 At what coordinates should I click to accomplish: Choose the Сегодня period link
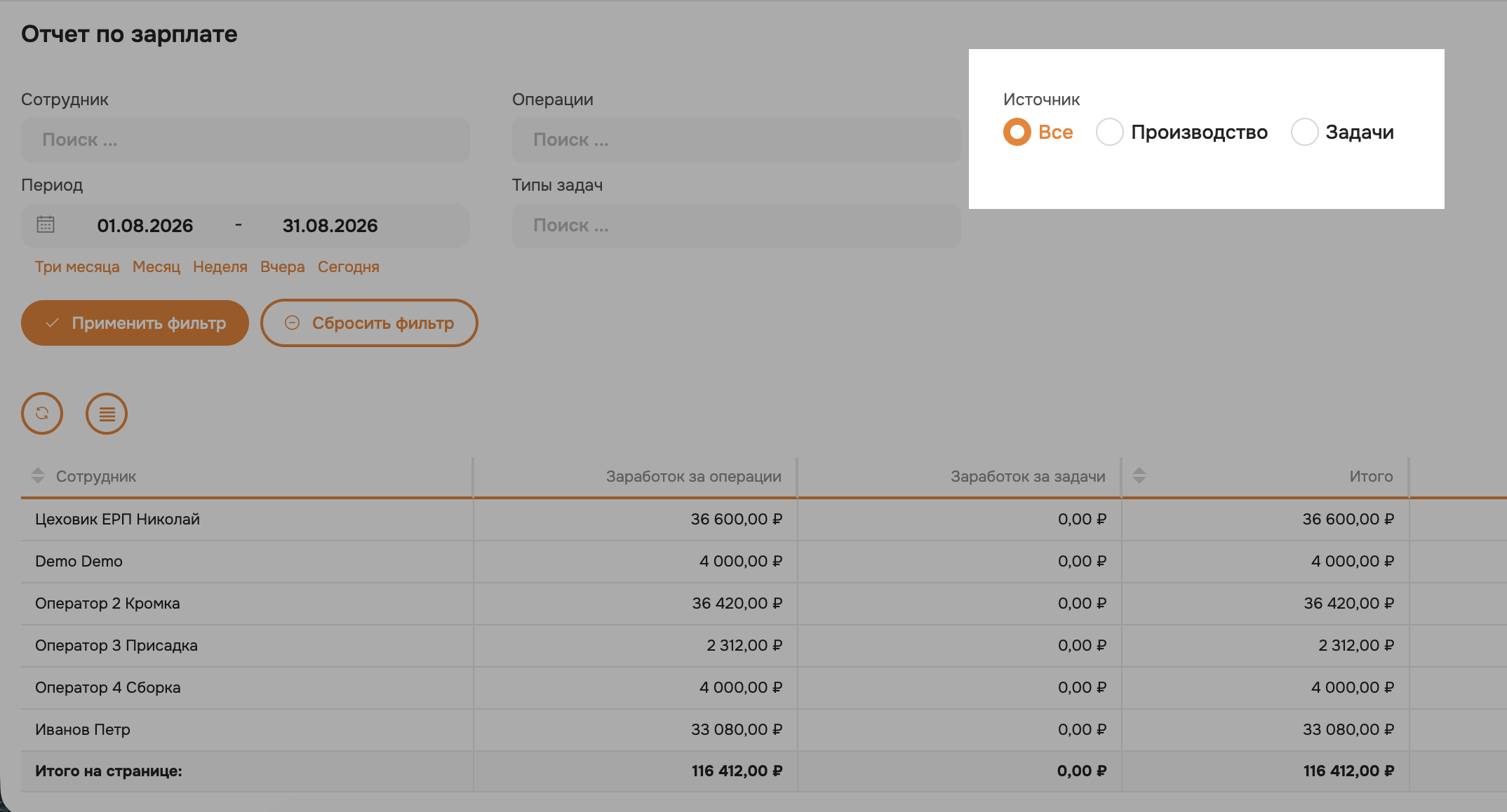(x=349, y=266)
